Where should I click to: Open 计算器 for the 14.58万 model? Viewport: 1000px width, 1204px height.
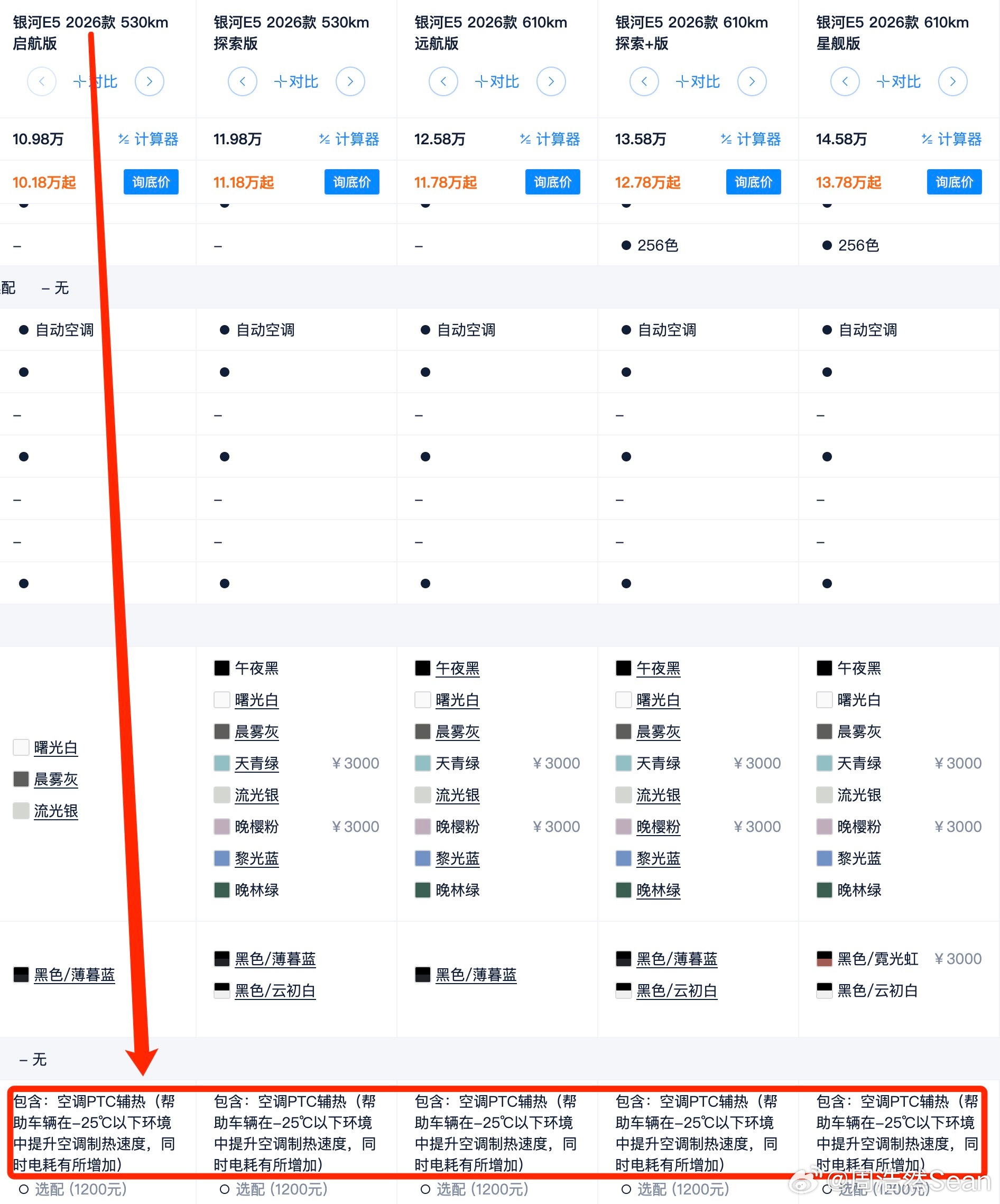[x=951, y=139]
